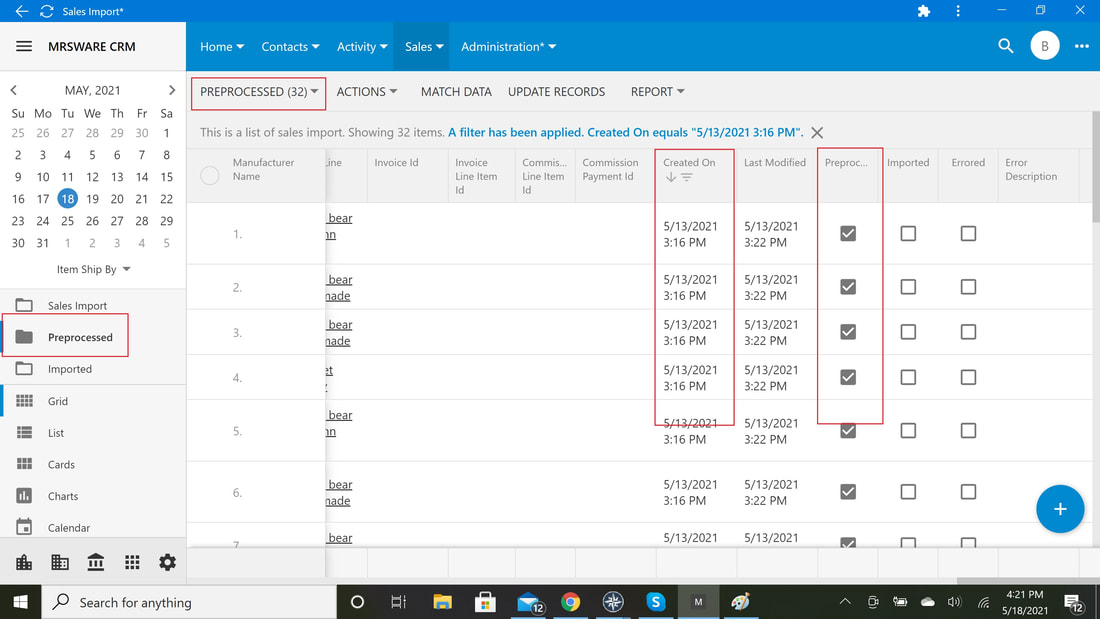Toggle Imported checkbox in row 1
This screenshot has height=619, width=1100.
908,233
